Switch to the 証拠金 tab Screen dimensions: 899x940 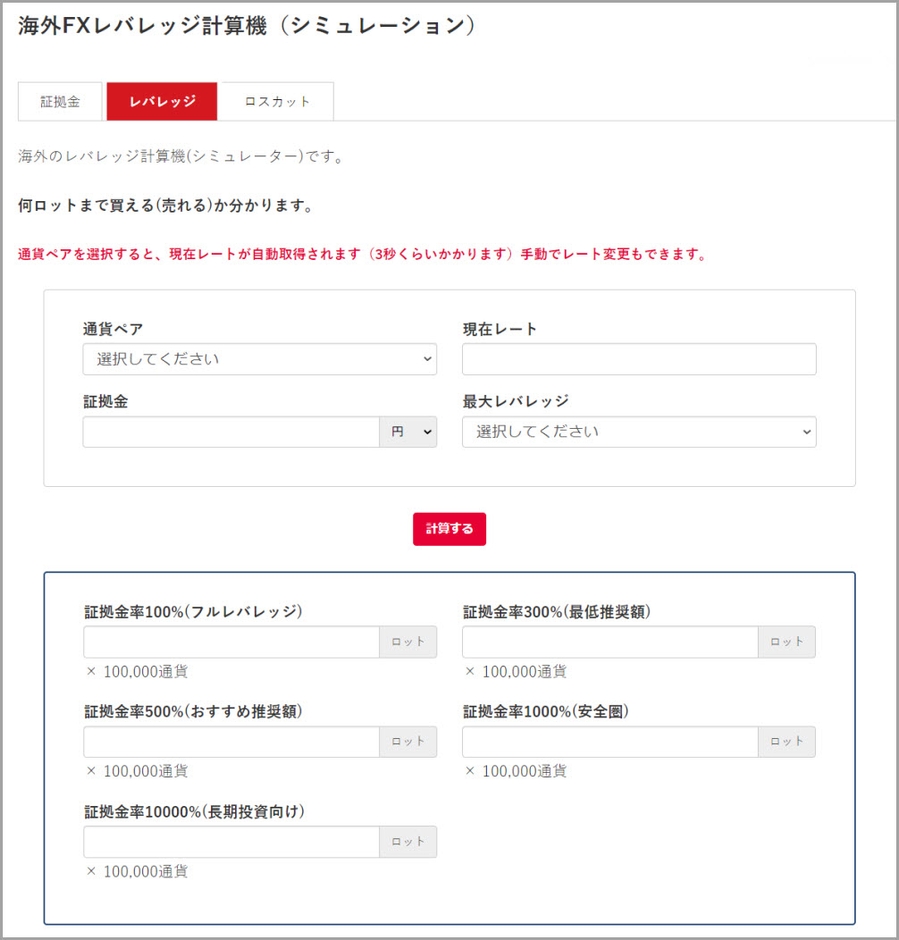coord(60,101)
